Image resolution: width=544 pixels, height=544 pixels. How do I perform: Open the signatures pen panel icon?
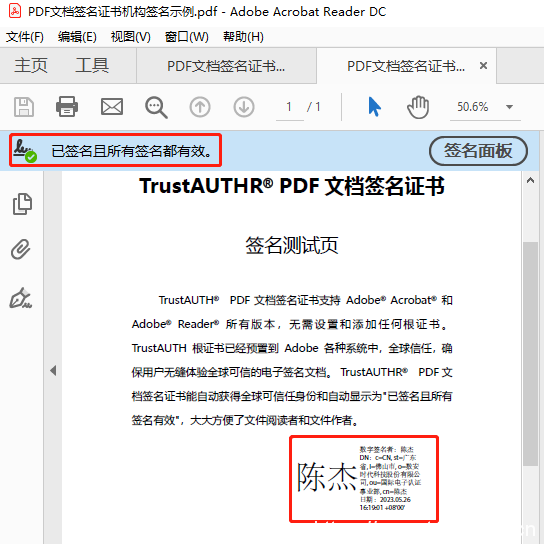click(21, 298)
